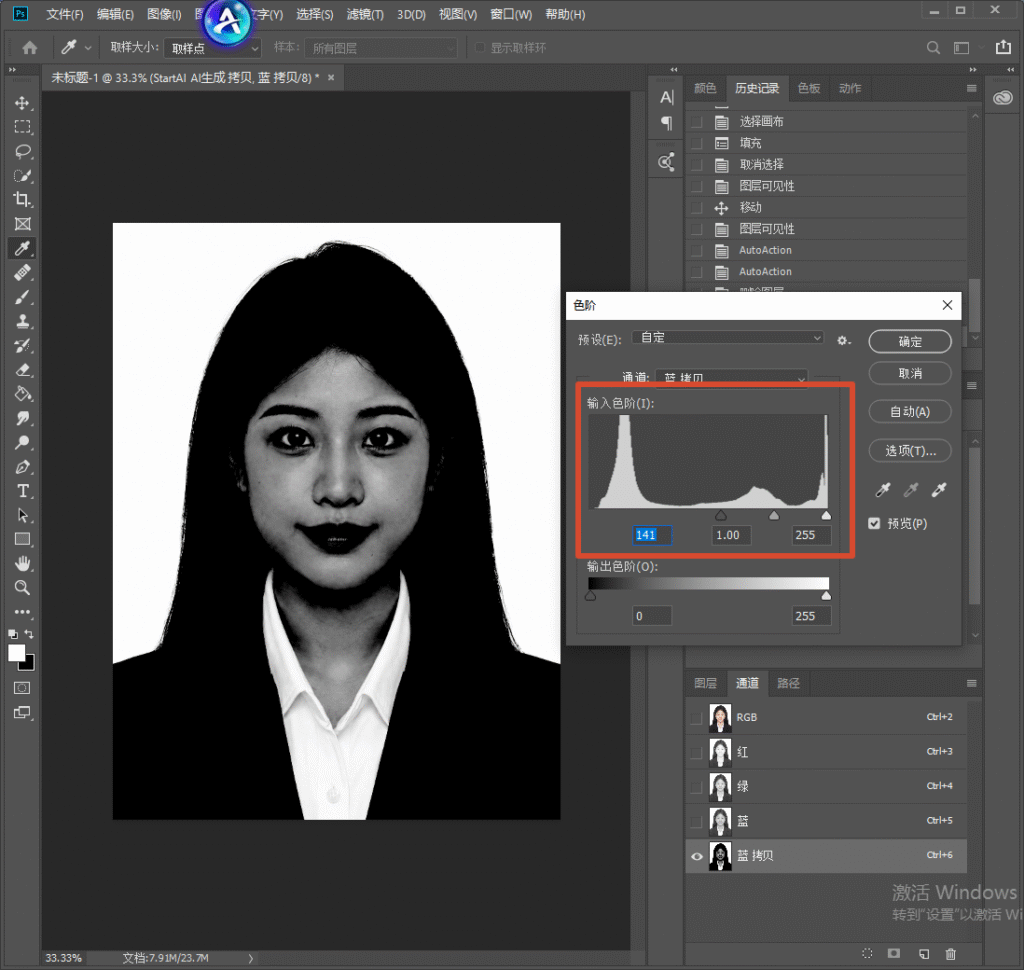Screen dimensions: 1024x970
Task: Click the 自动(A) button
Action: (910, 412)
